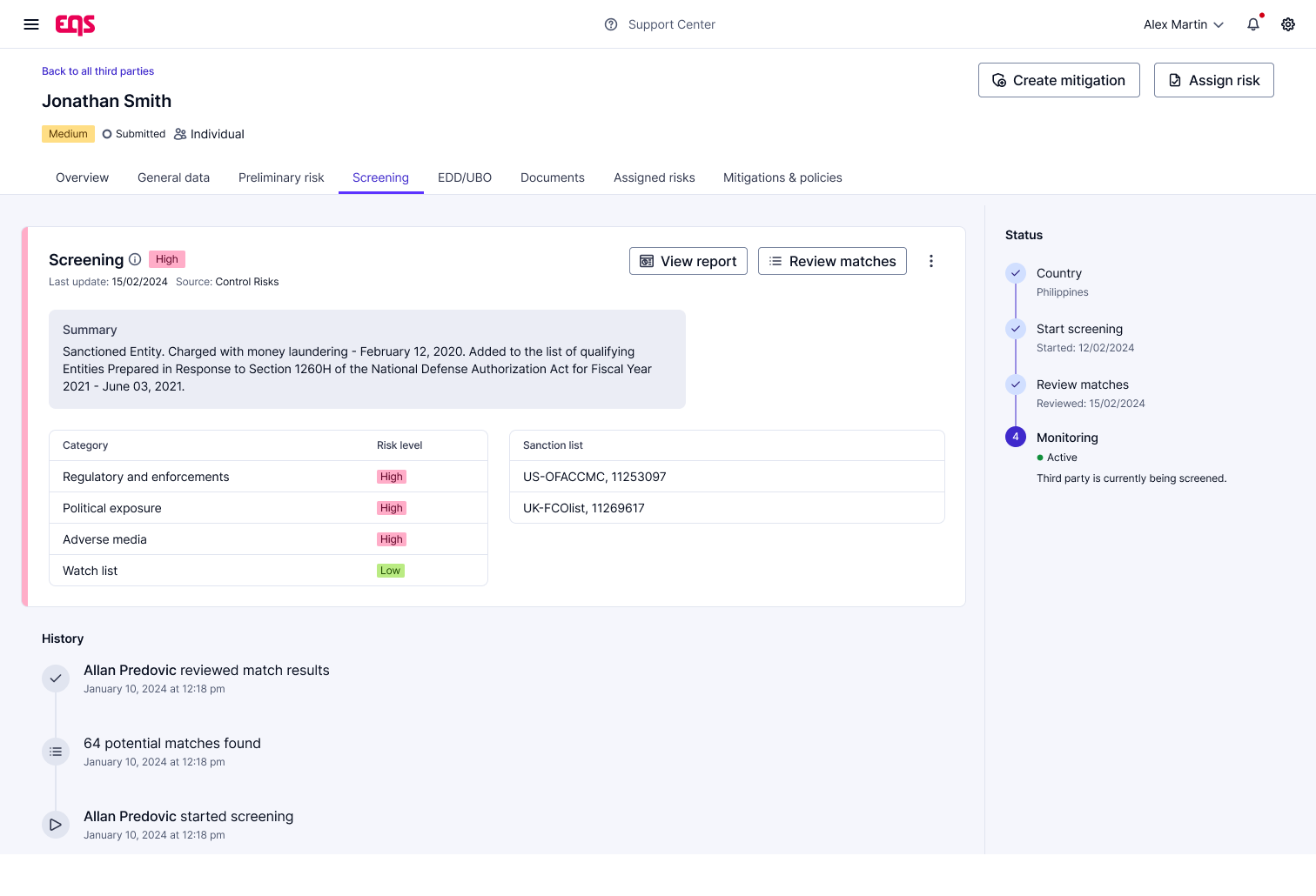This screenshot has width=1316, height=896.
Task: Click the Create mitigation button
Action: [x=1058, y=80]
